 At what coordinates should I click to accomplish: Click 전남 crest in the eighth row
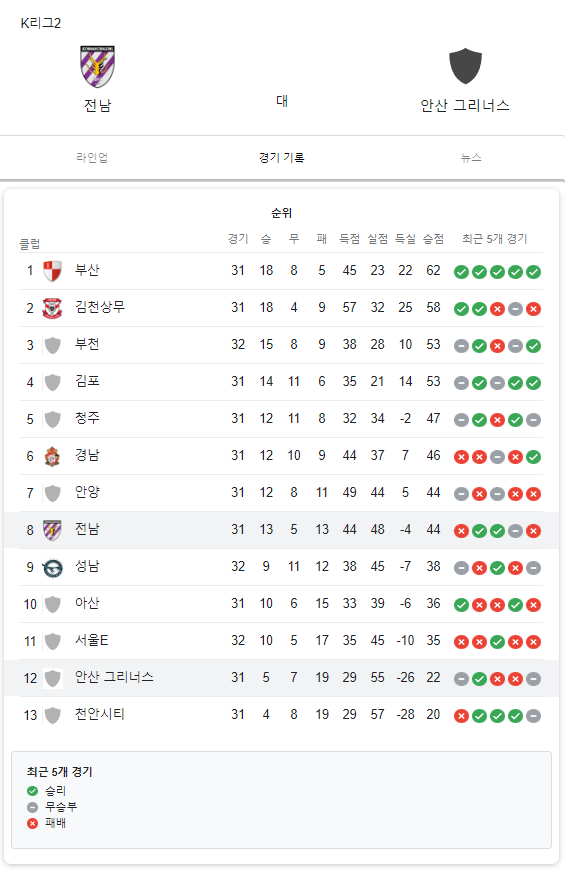tap(53, 530)
